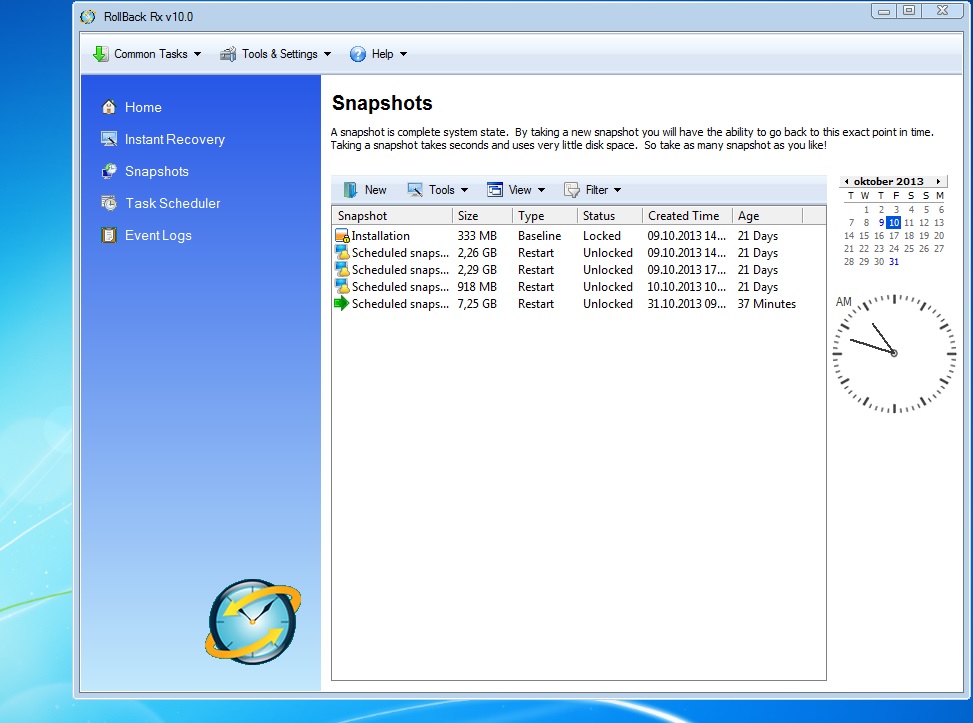Click the Task Scheduler clock icon

click(x=109, y=203)
